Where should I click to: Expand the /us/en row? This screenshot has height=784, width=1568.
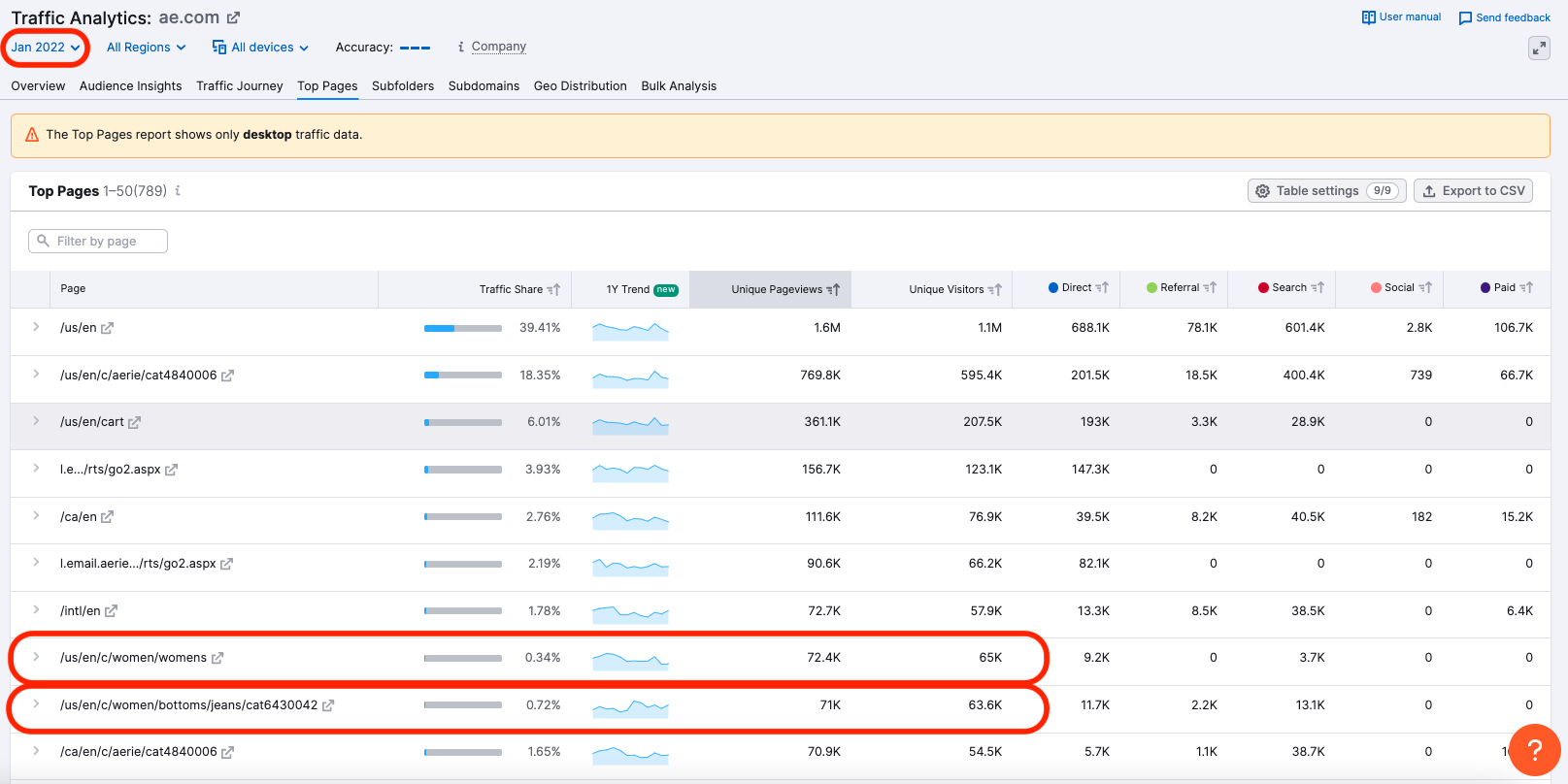click(36, 327)
